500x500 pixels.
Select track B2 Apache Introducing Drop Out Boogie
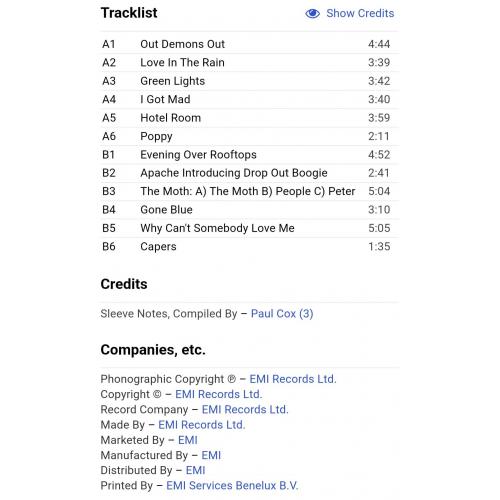pos(250,173)
